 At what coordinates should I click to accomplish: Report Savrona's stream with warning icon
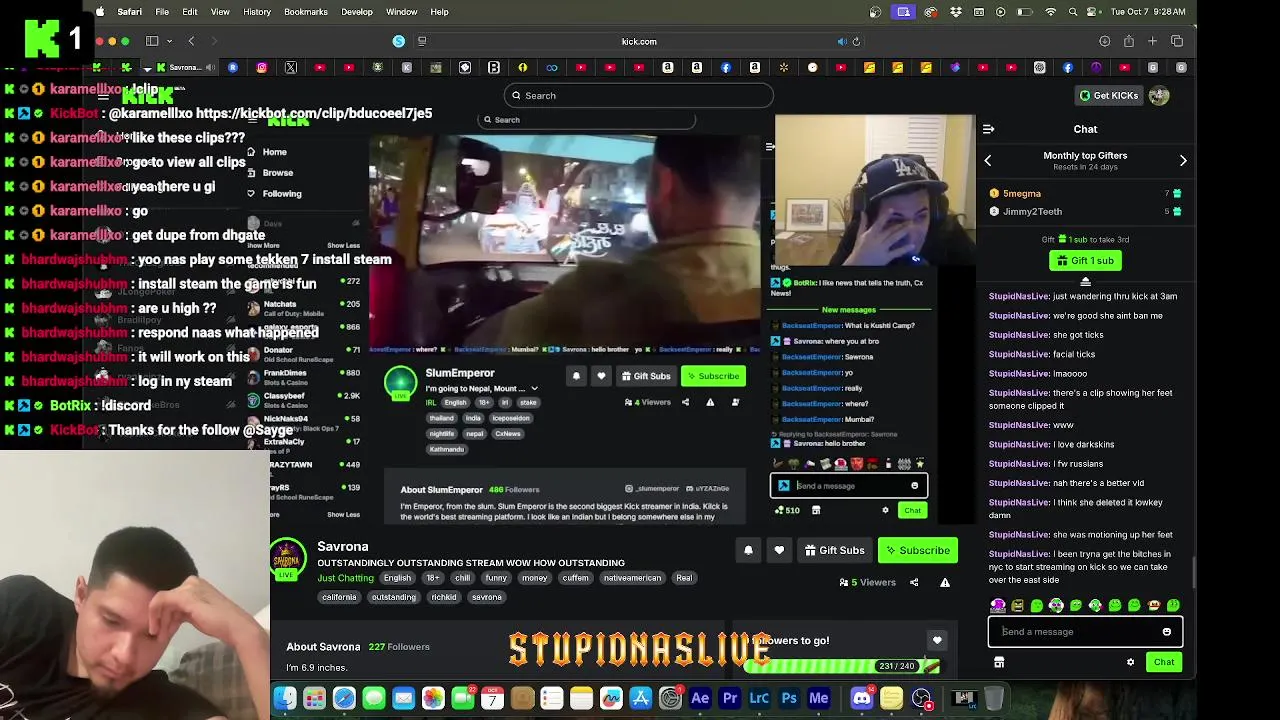(944, 582)
